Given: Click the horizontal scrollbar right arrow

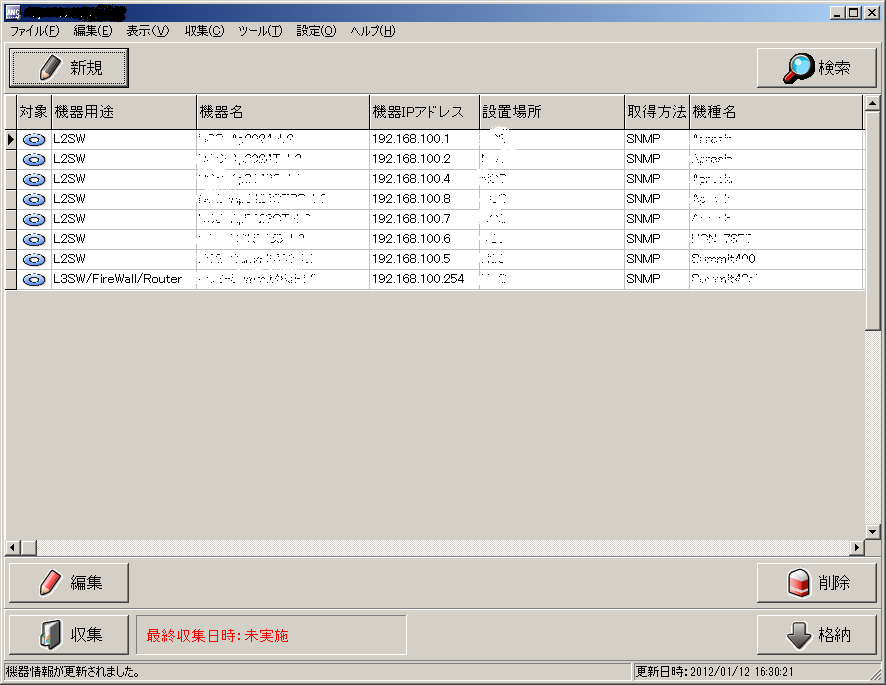Looking at the screenshot, I should [857, 548].
